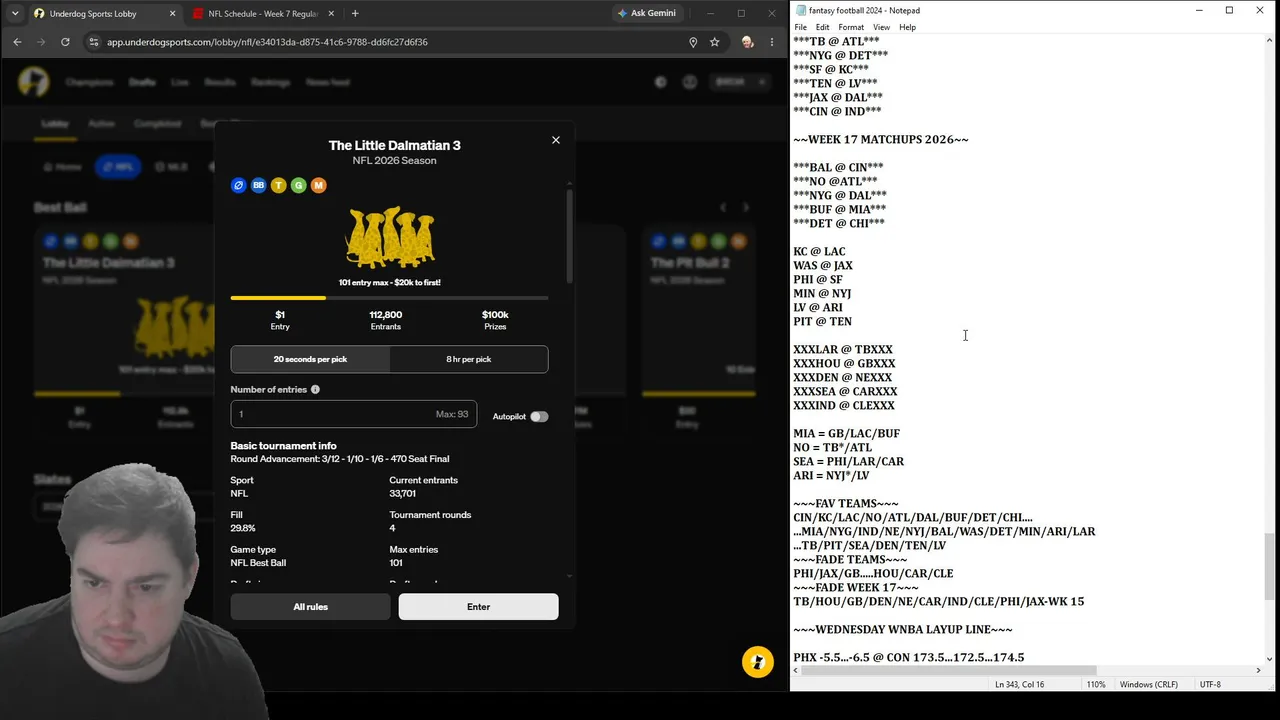The height and width of the screenshot is (720, 1280).
Task: Click the yellow T badge
Action: pyautogui.click(x=278, y=185)
